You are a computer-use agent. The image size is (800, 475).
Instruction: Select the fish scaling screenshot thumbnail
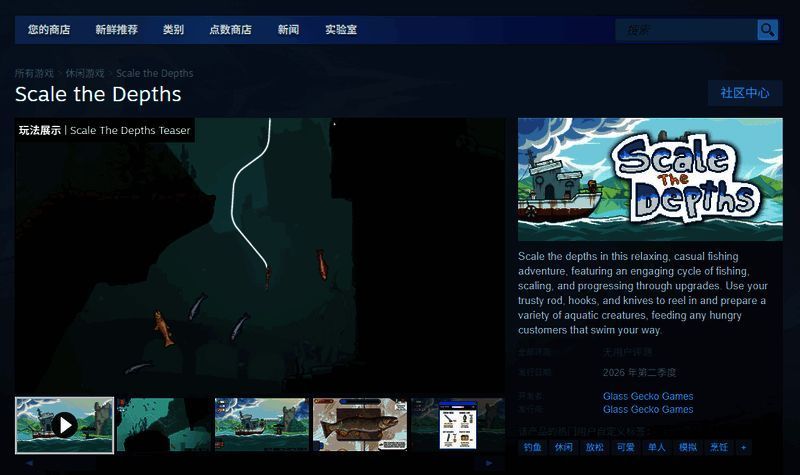click(x=359, y=425)
